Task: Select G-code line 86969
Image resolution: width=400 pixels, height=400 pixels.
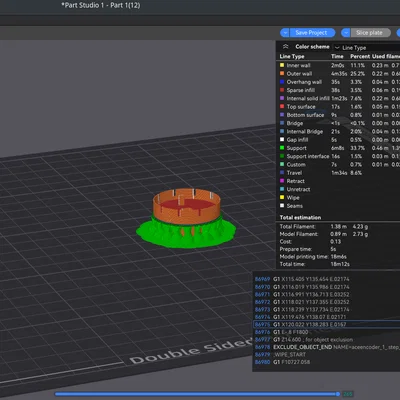Action: coord(327,279)
